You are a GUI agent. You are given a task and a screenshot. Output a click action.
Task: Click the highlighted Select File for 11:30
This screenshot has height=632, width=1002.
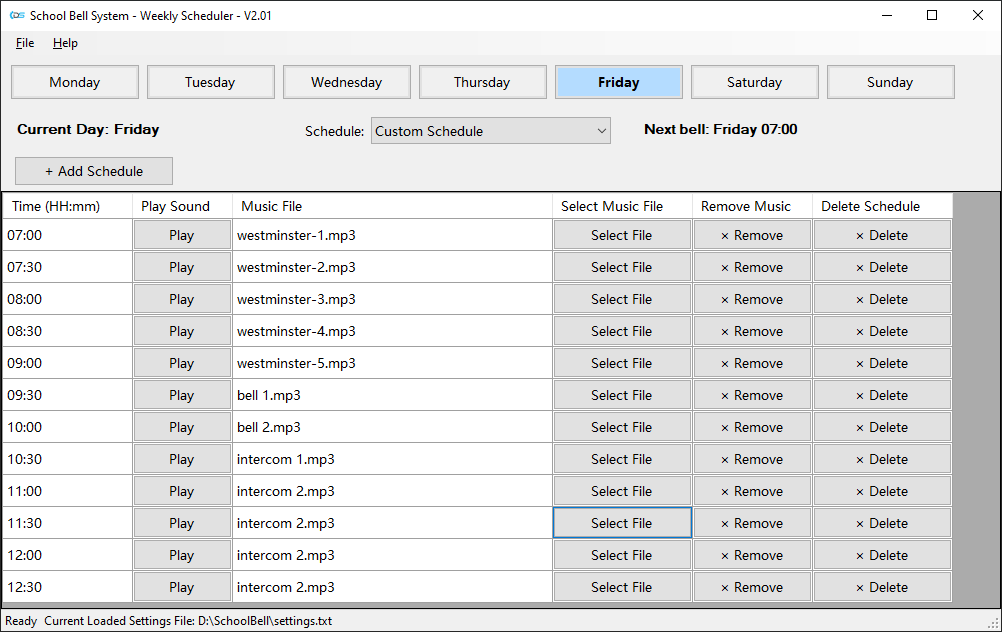(x=622, y=523)
